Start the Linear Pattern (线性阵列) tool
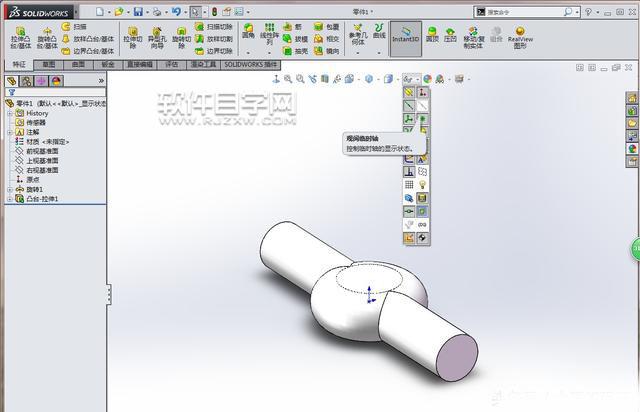Screen dimensions: 640x412 (269, 33)
